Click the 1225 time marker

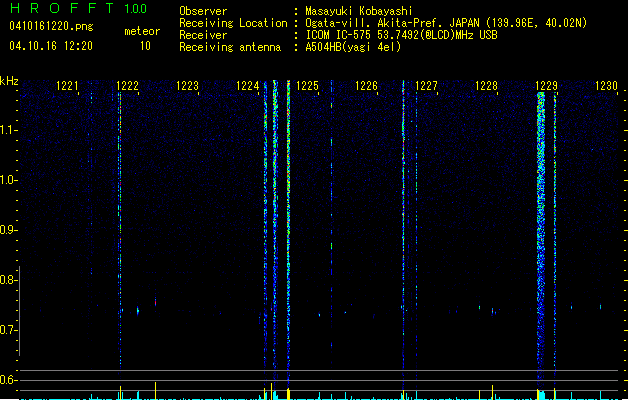click(x=307, y=86)
